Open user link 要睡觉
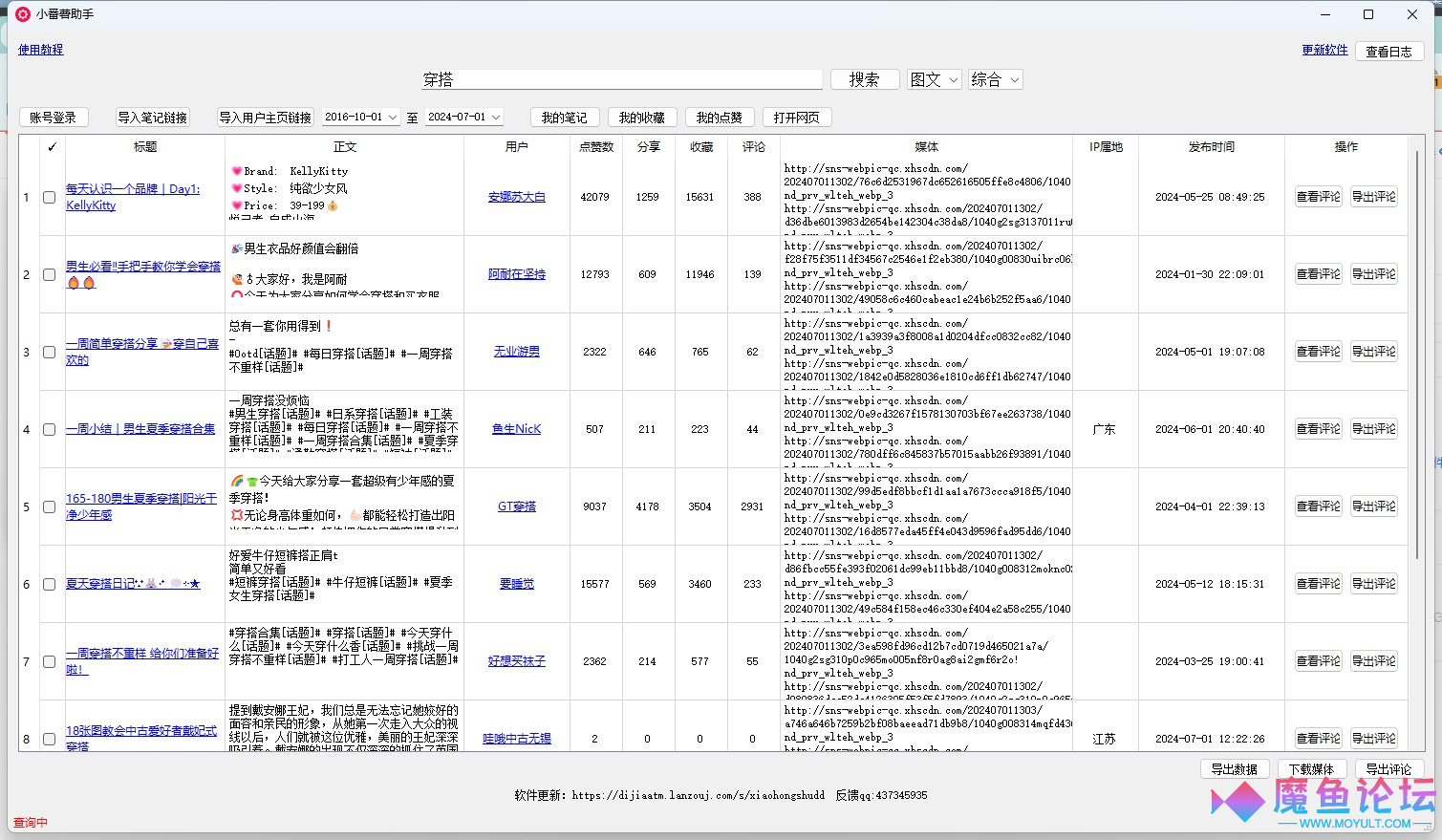 pyautogui.click(x=517, y=584)
